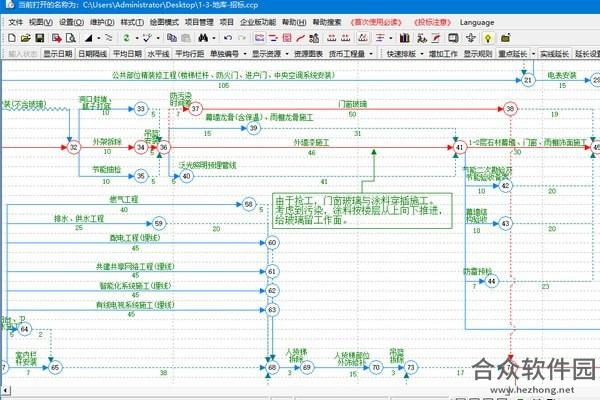Click the green refresh icon
This screenshot has width=600, height=400.
coord(126,38)
